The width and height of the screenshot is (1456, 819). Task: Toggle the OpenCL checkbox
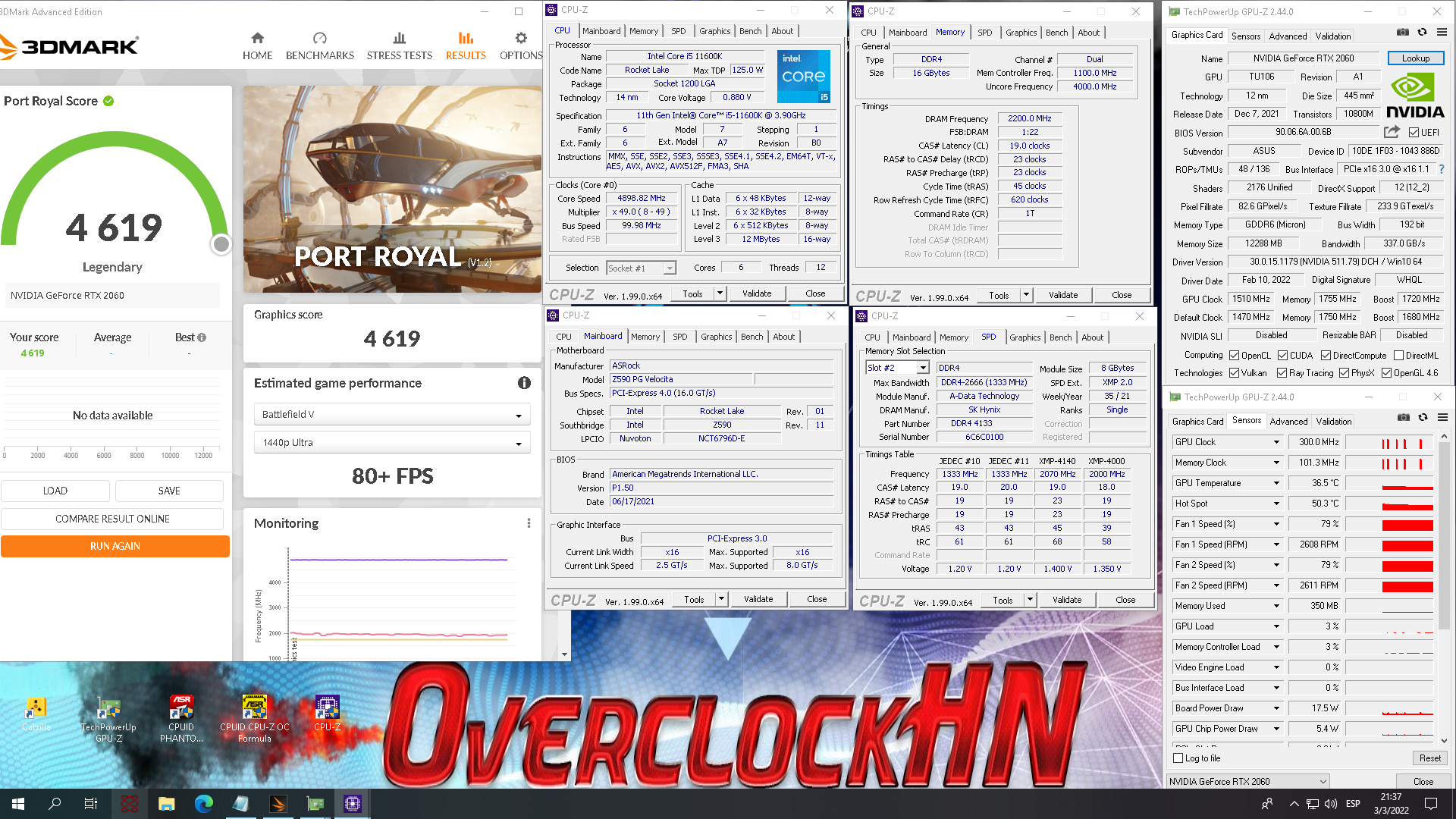[1234, 356]
